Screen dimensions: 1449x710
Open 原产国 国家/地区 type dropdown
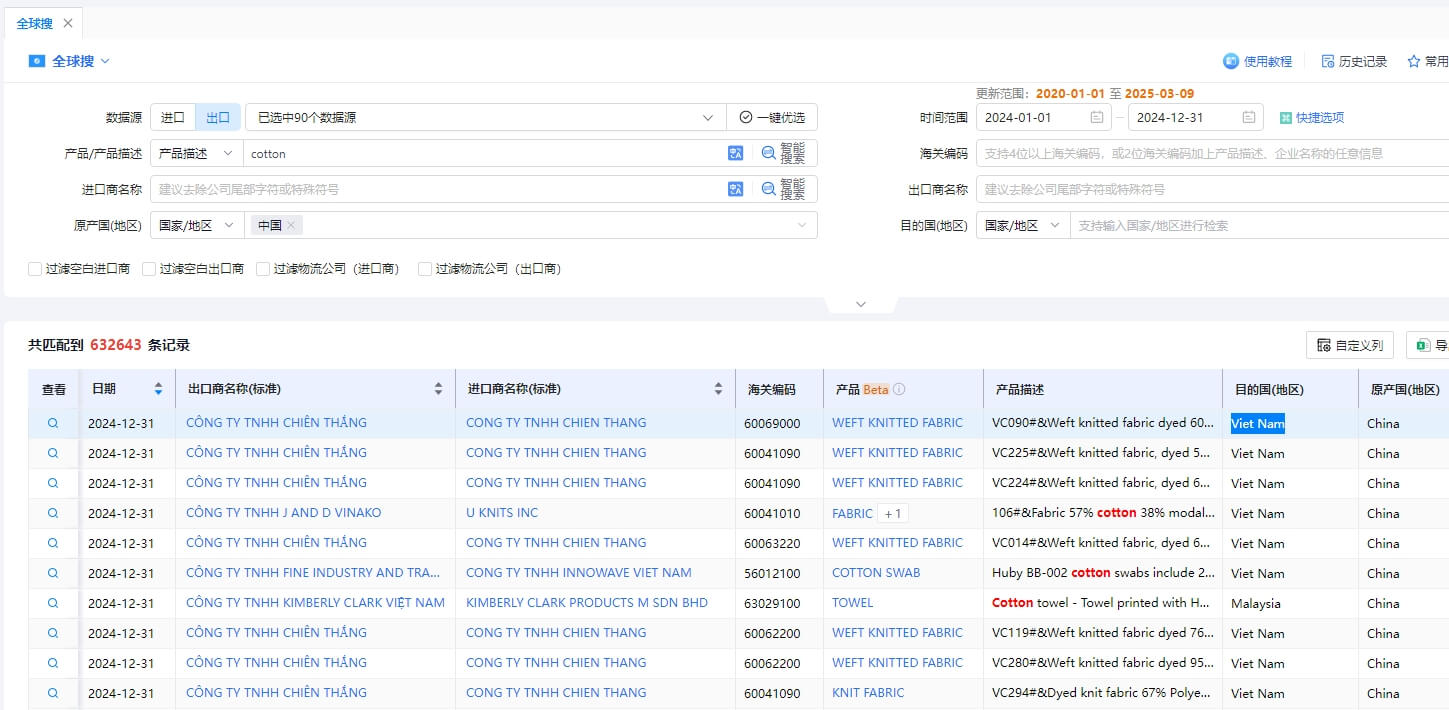point(197,225)
